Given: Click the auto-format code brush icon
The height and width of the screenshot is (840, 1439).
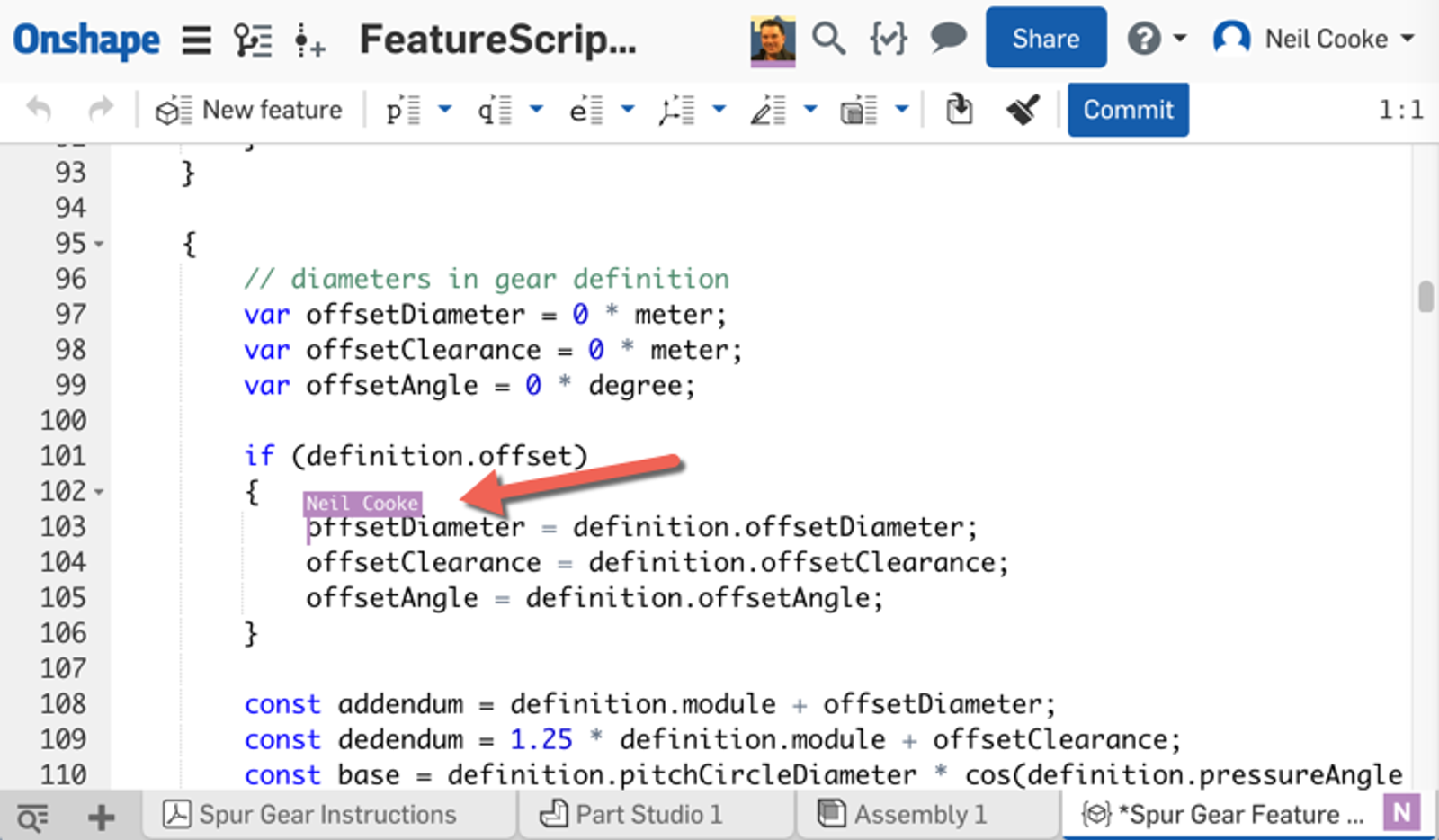Looking at the screenshot, I should 1023,110.
